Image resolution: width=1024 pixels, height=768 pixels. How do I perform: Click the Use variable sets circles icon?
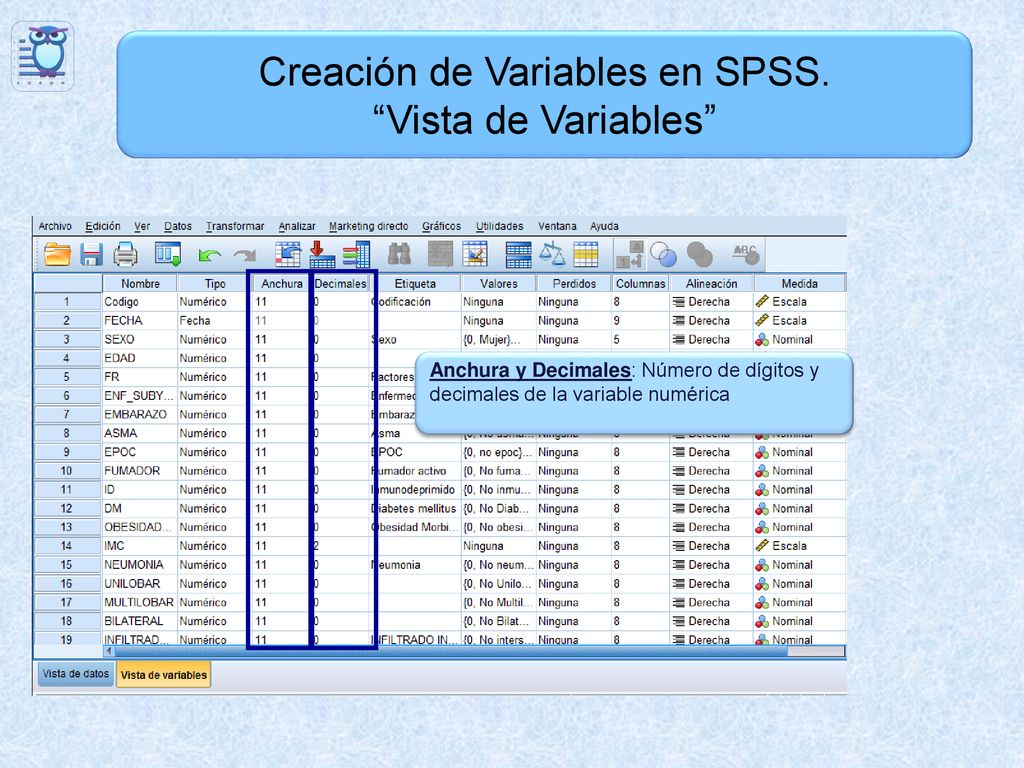tap(664, 255)
